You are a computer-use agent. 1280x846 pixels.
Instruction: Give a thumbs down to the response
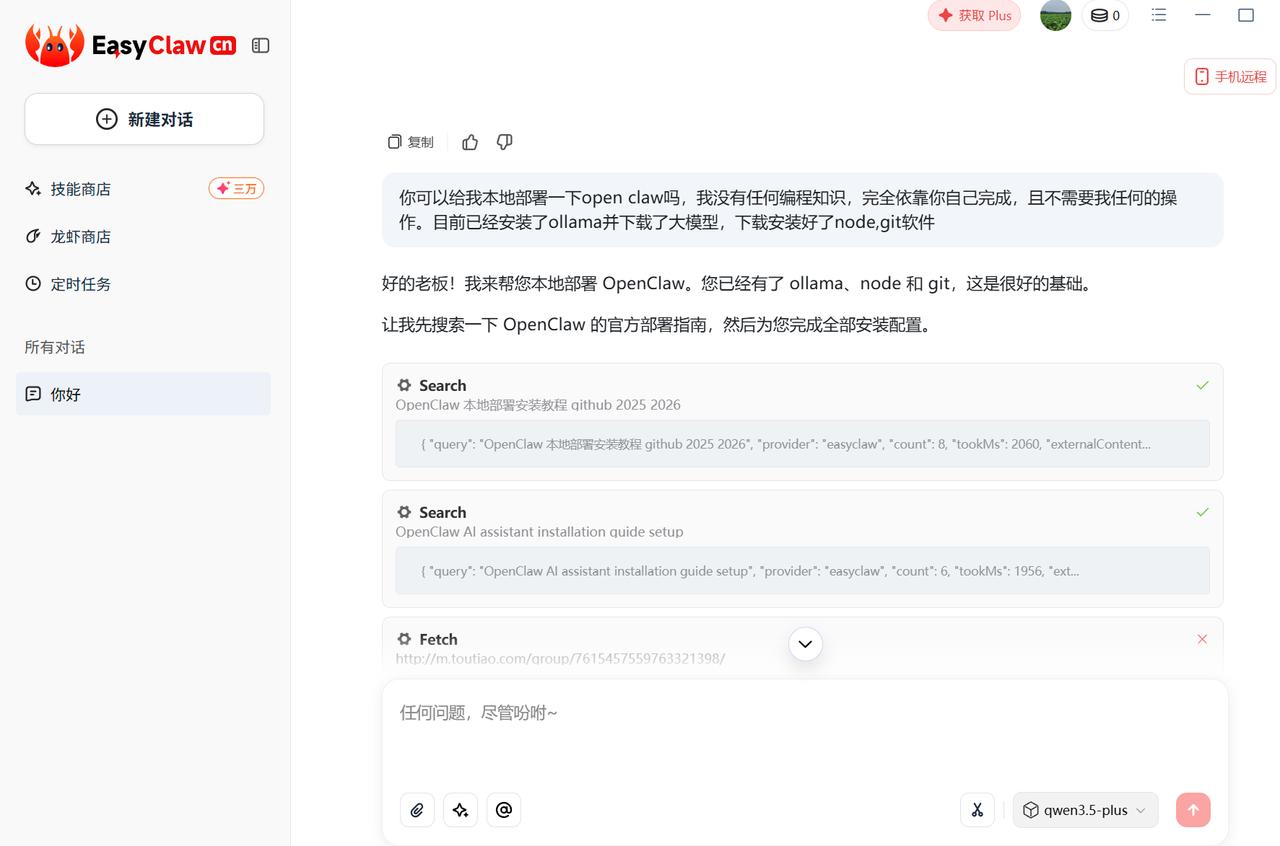pos(504,142)
